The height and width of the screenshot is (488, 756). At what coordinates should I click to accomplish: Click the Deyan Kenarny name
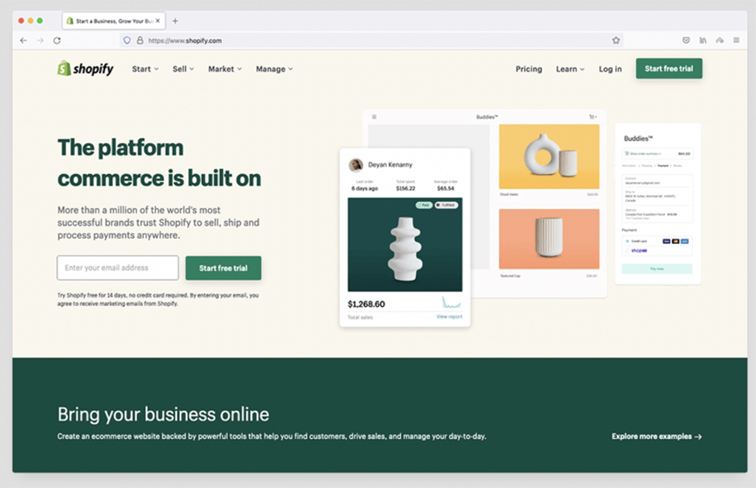tap(390, 165)
